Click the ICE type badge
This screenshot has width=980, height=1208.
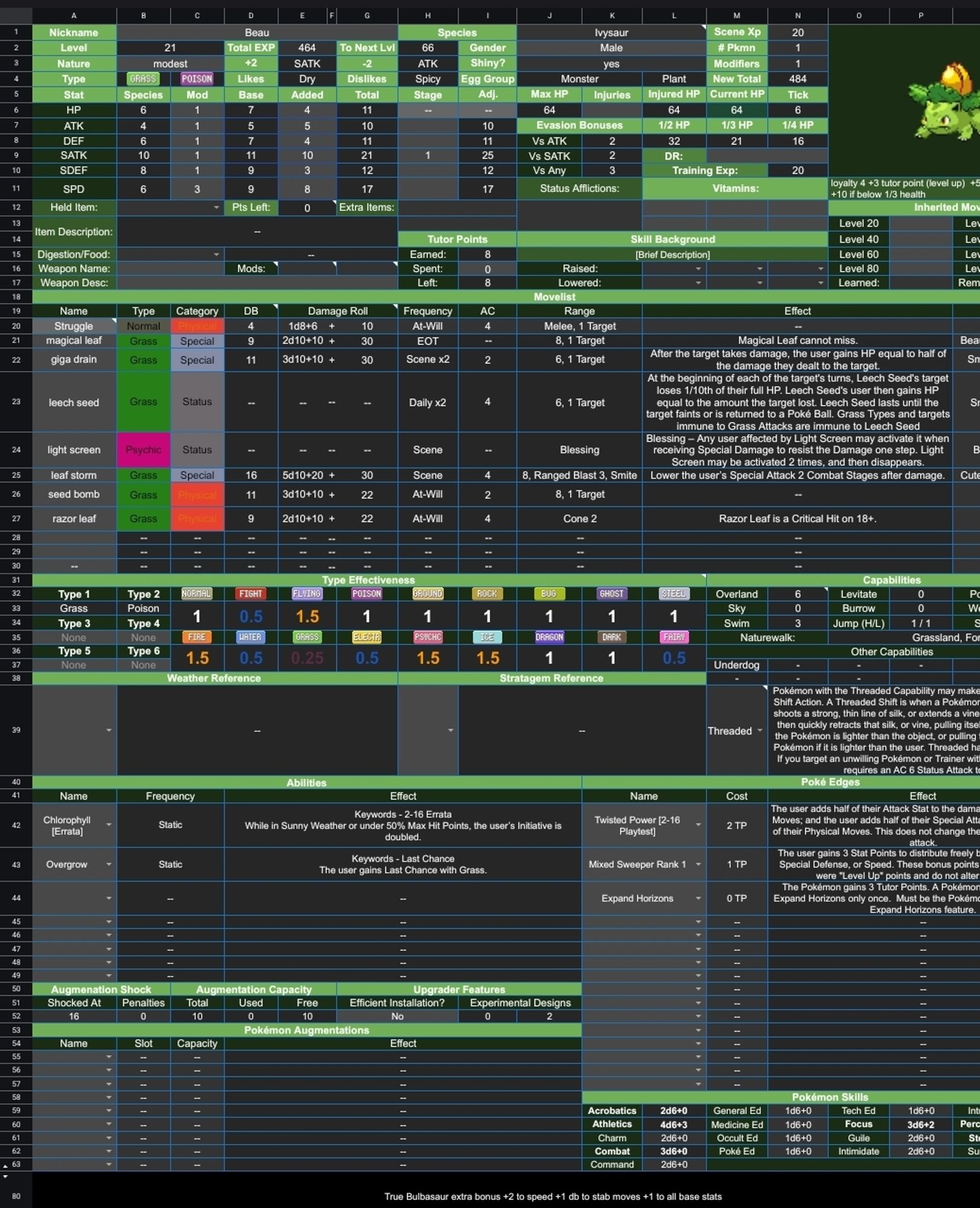click(x=487, y=637)
